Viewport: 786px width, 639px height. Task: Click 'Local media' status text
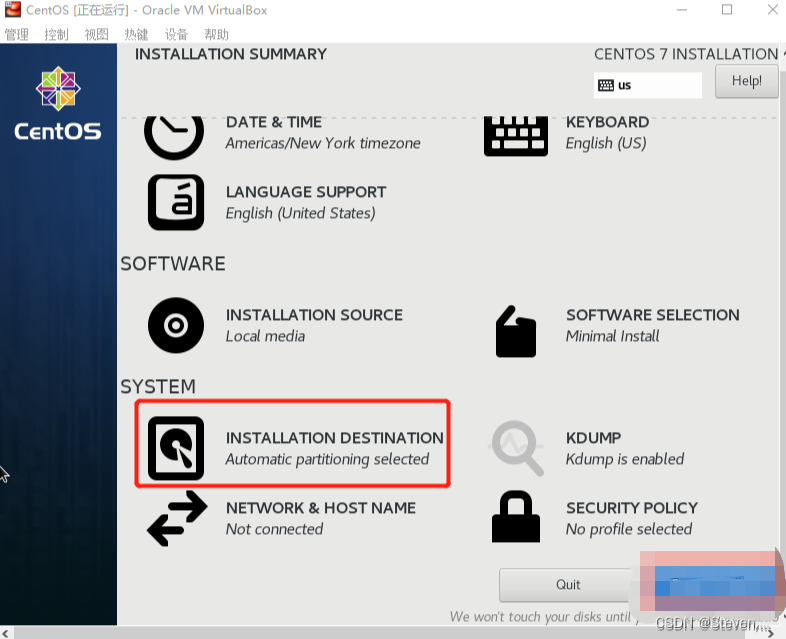click(x=265, y=336)
